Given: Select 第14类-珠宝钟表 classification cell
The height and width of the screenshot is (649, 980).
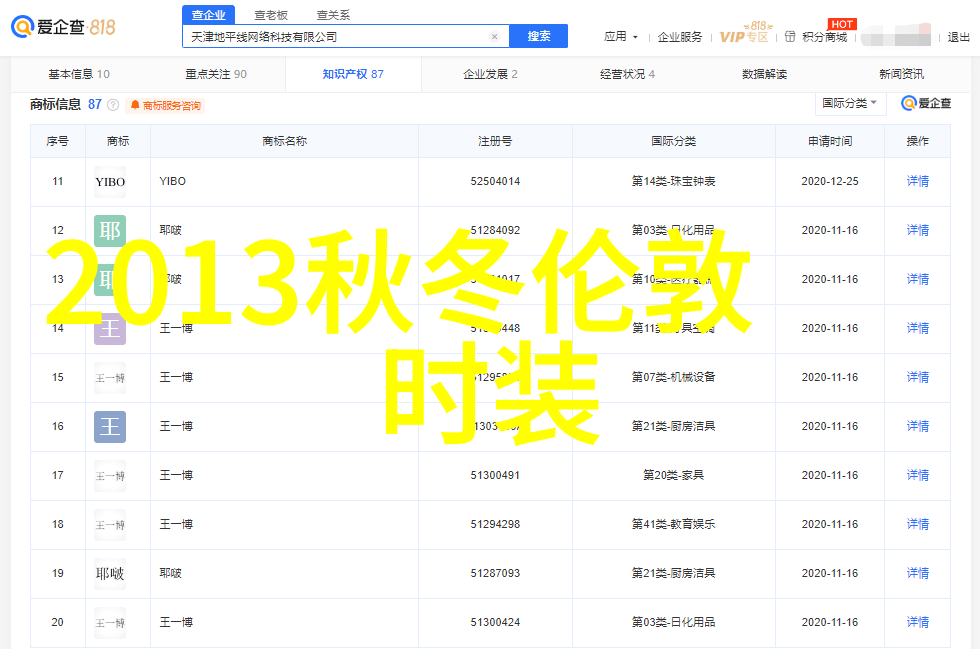Looking at the screenshot, I should [x=673, y=181].
